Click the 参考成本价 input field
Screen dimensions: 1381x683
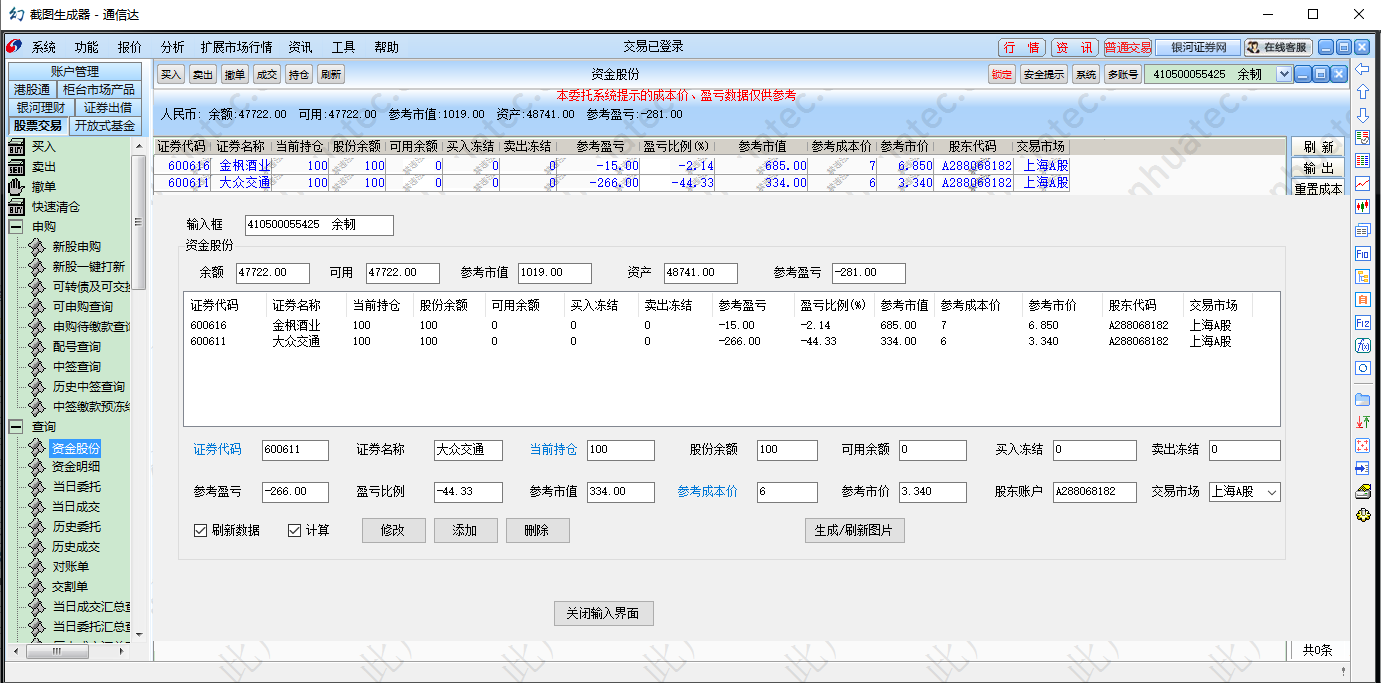click(787, 492)
